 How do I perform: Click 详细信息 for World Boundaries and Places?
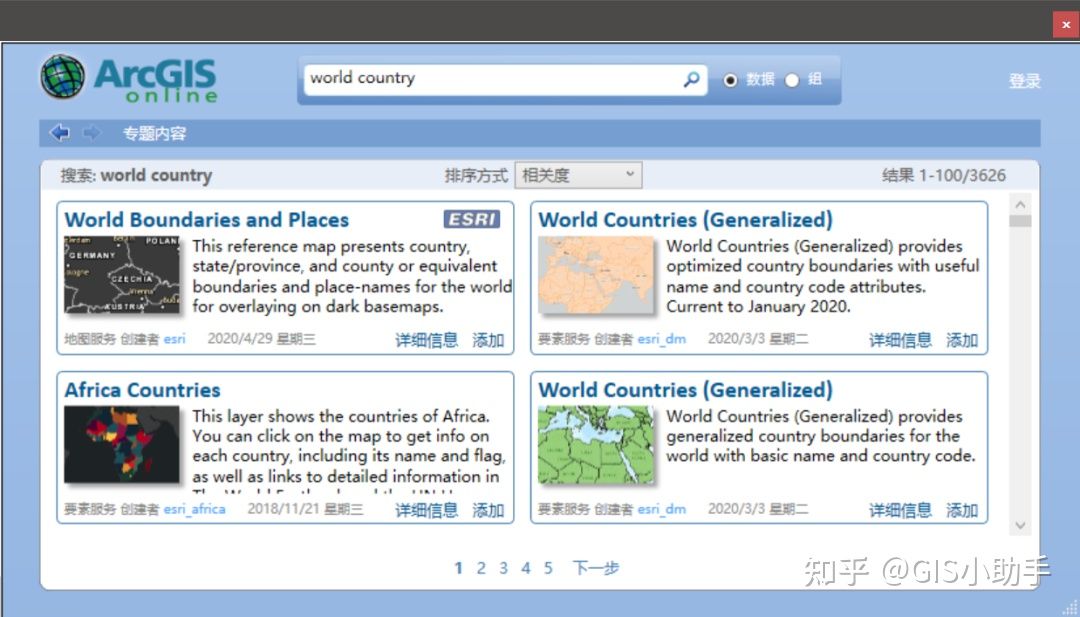[x=426, y=340]
